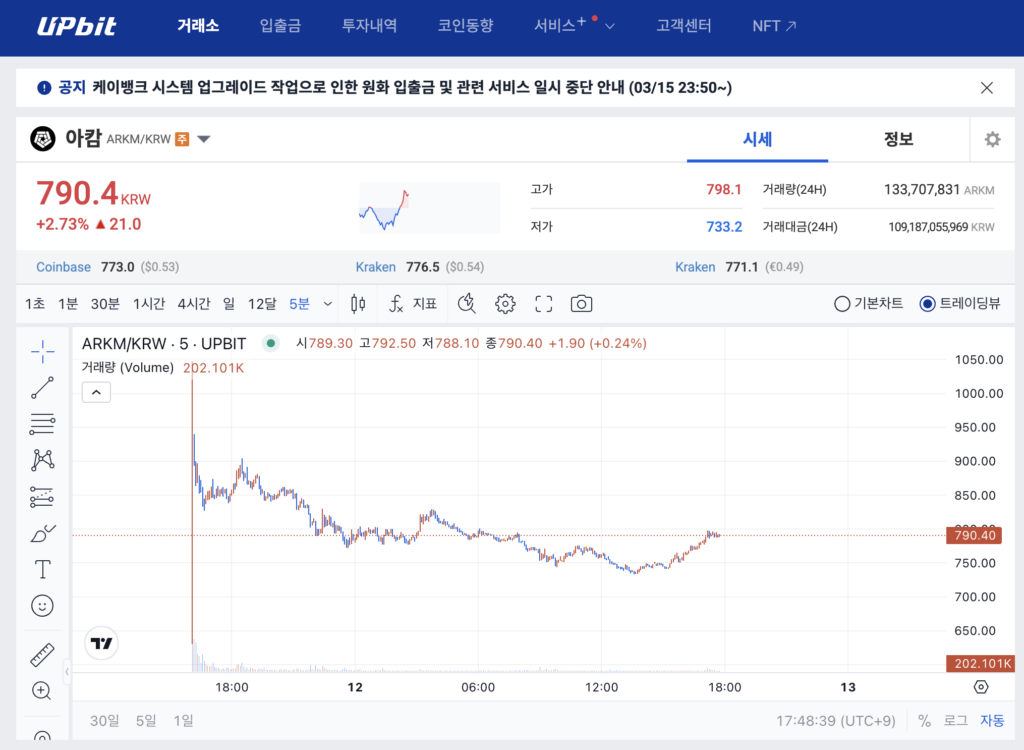Open market settings gear beside 정보 tab

(993, 139)
